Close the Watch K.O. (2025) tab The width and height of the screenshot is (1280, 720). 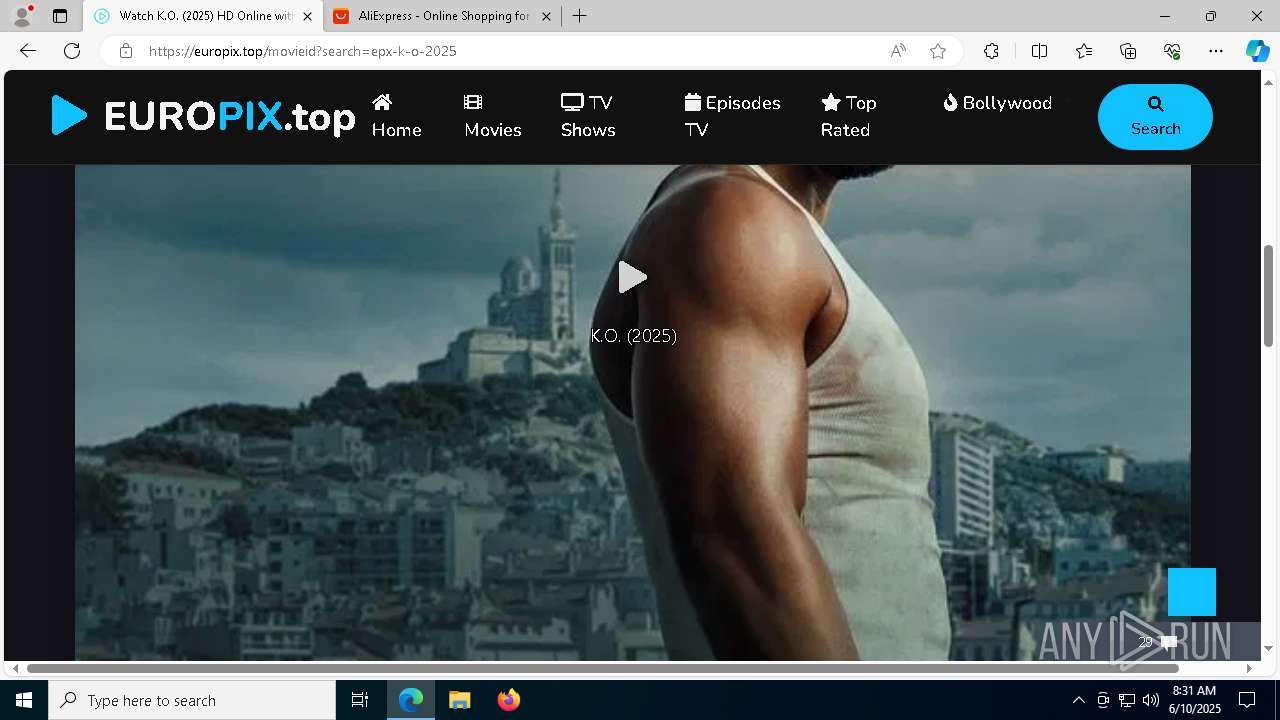click(x=307, y=16)
